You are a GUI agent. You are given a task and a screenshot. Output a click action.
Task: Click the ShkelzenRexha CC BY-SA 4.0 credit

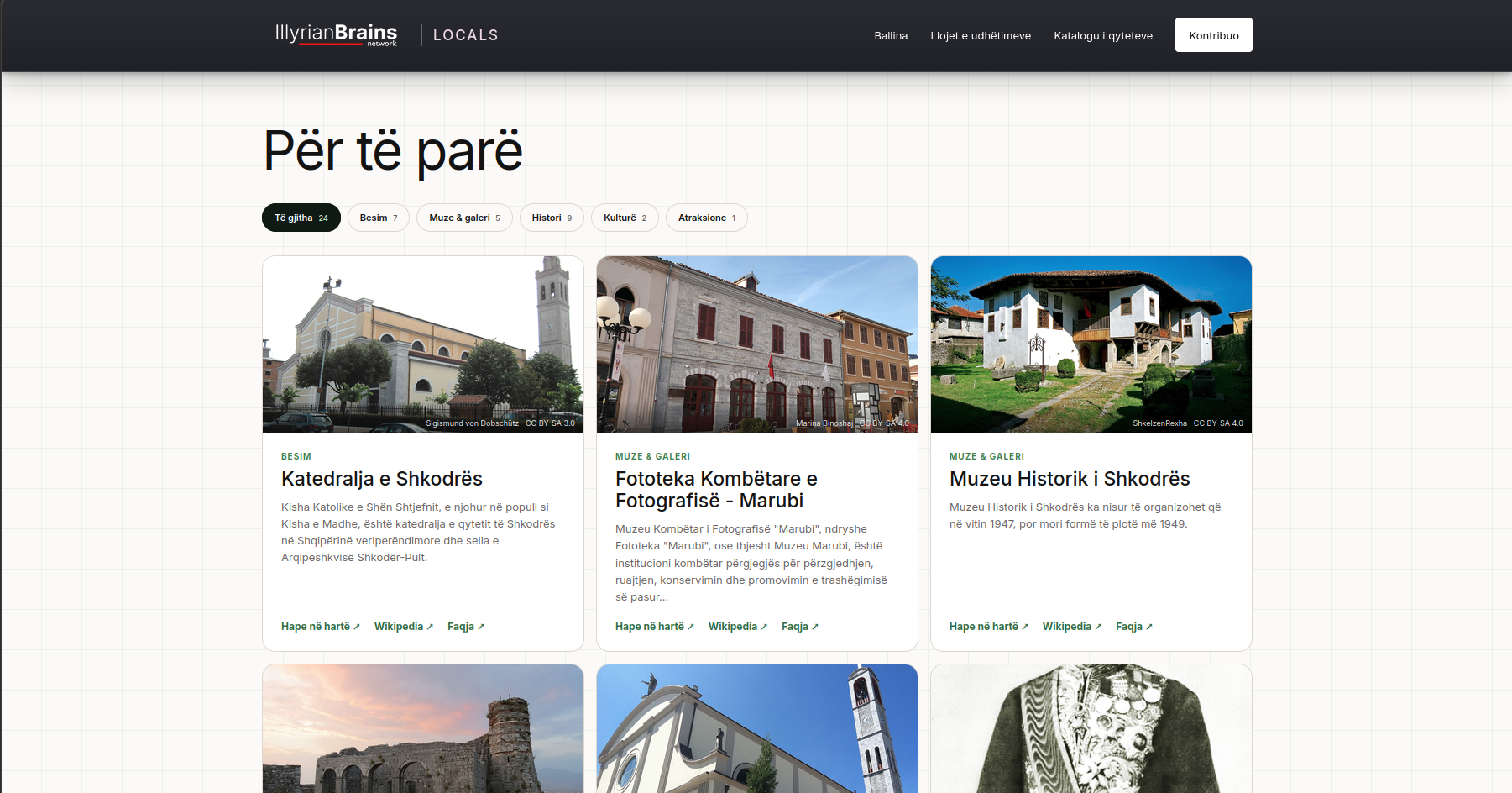[1188, 423]
